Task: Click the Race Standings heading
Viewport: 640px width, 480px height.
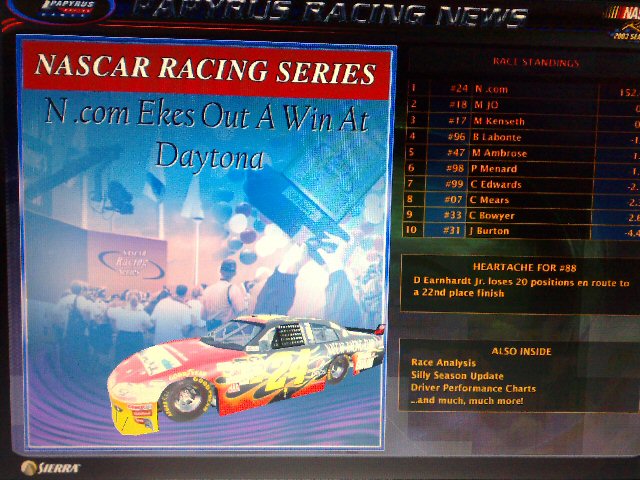Action: pyautogui.click(x=536, y=62)
